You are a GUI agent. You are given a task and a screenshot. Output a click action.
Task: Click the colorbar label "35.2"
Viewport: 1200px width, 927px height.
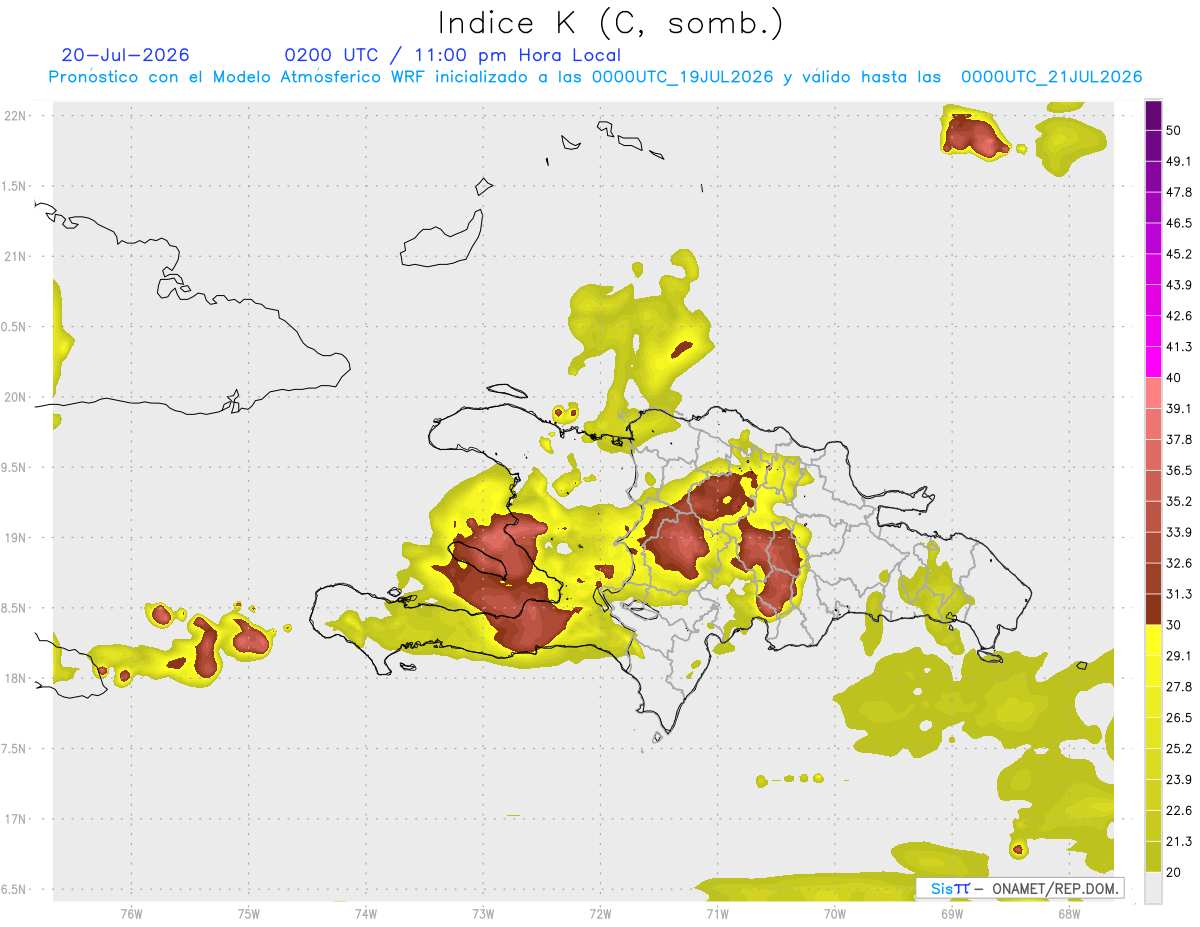pos(1179,501)
